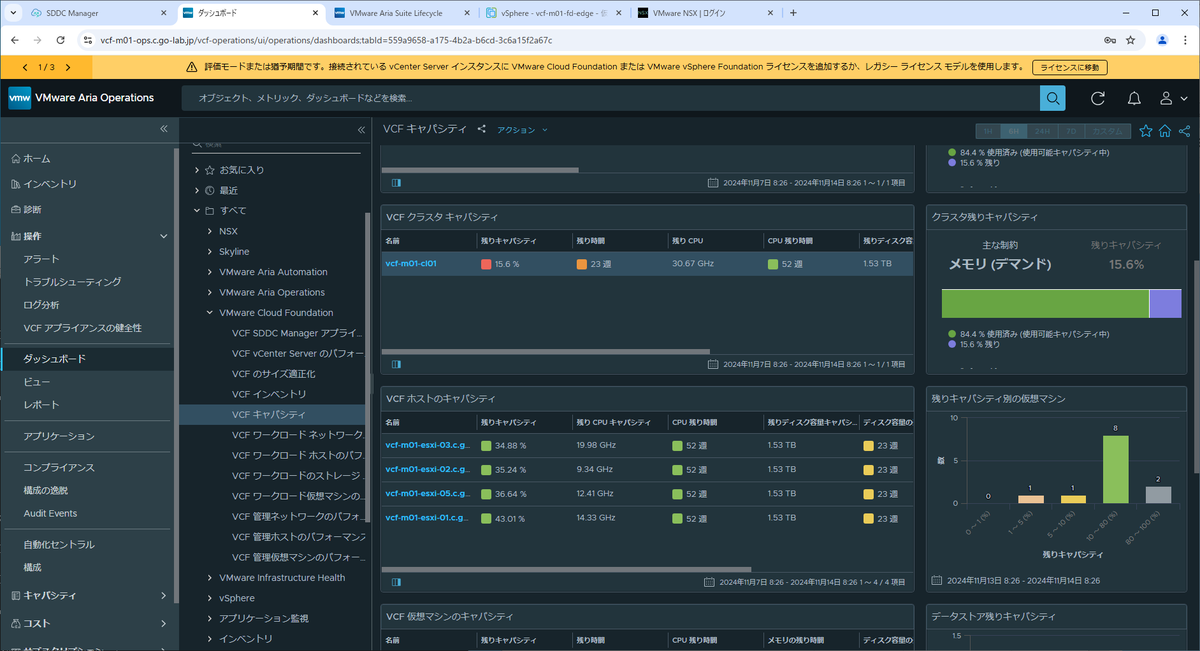1200x651 pixels.
Task: Click browser back arrow
Action: [x=14, y=40]
